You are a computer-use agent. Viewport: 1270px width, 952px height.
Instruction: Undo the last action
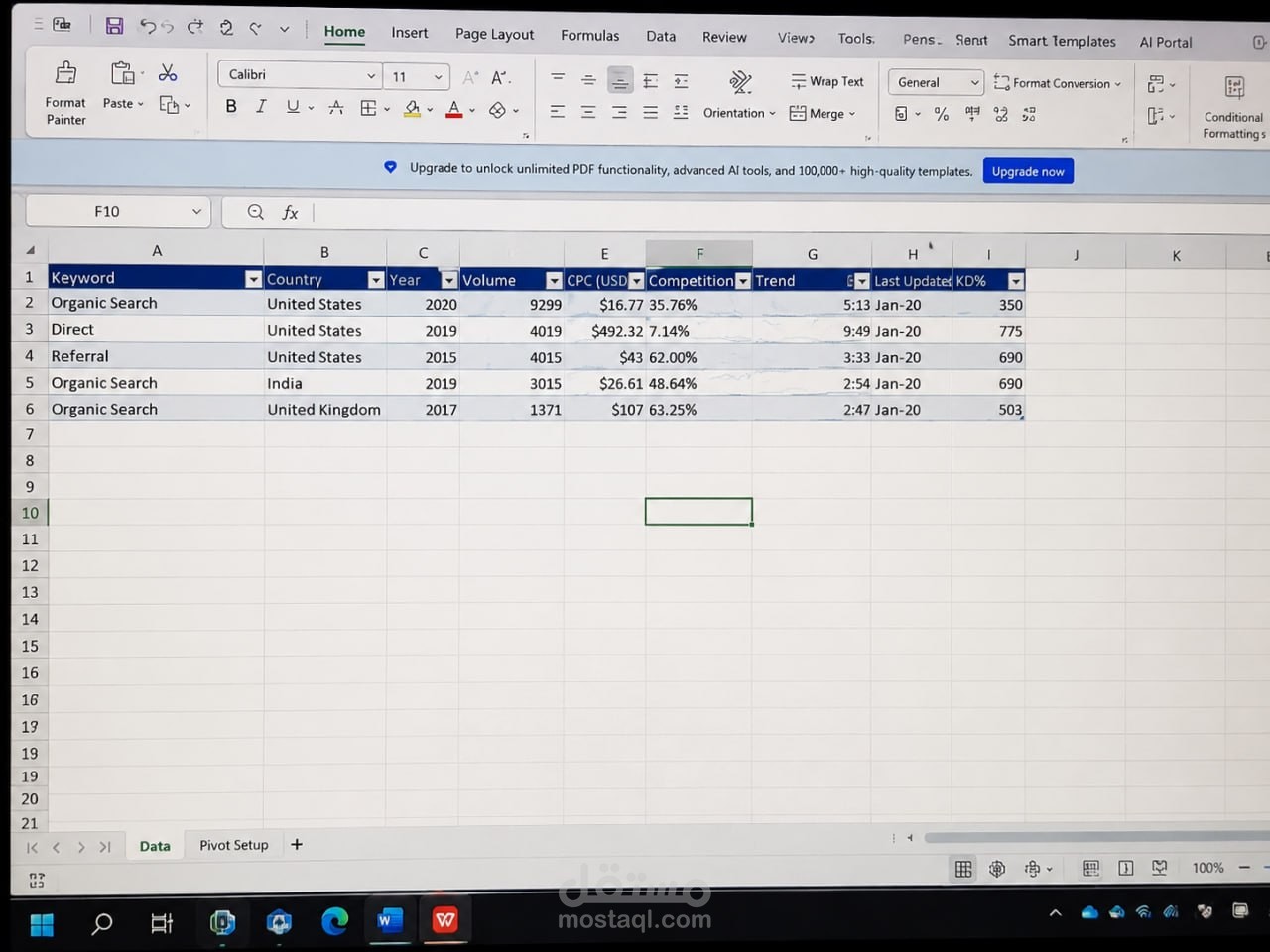tap(148, 27)
